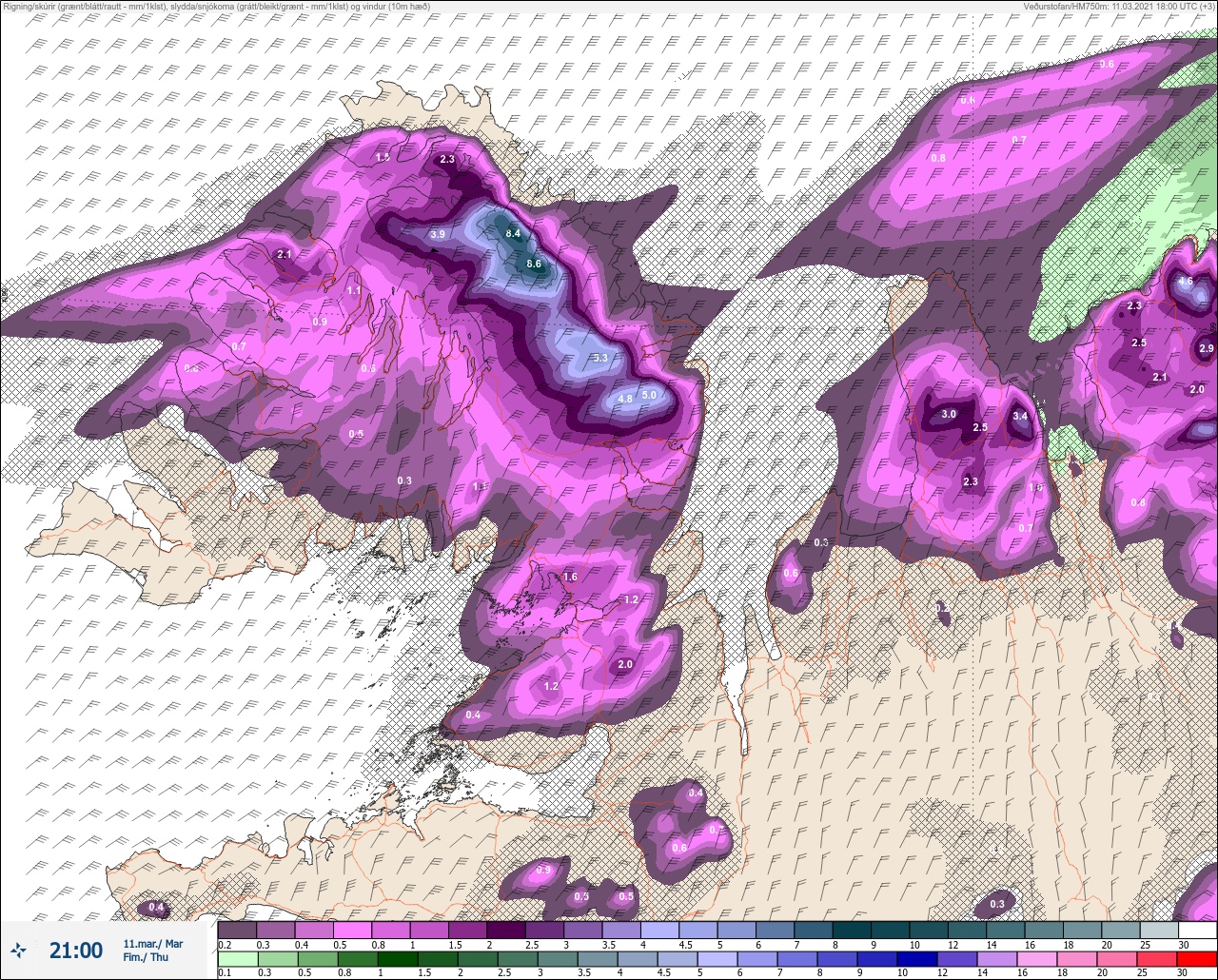Click the 3.4 value in the eastern region
Screen dimensions: 1218x980
[x=1020, y=416]
